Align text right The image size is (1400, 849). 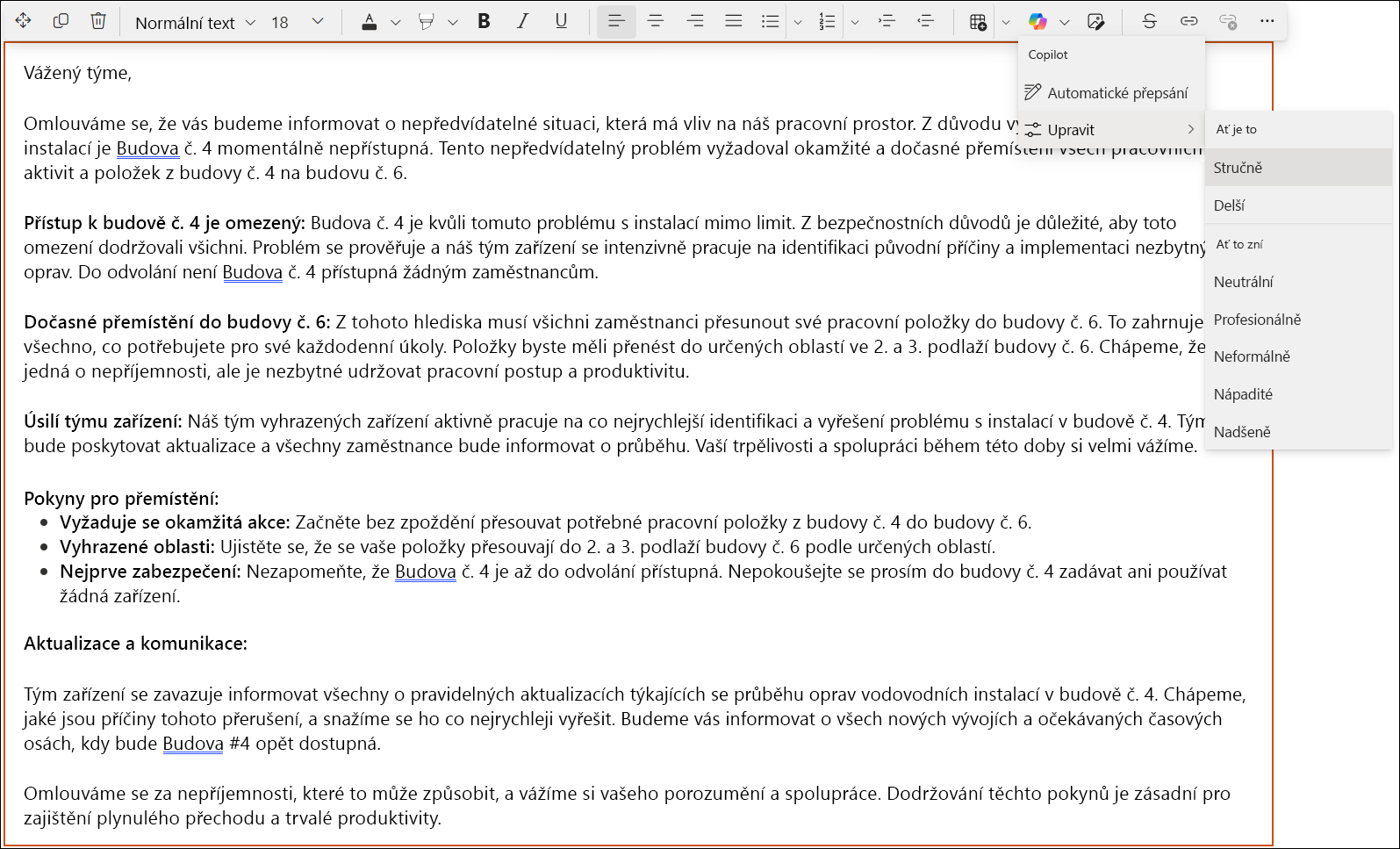[x=695, y=21]
